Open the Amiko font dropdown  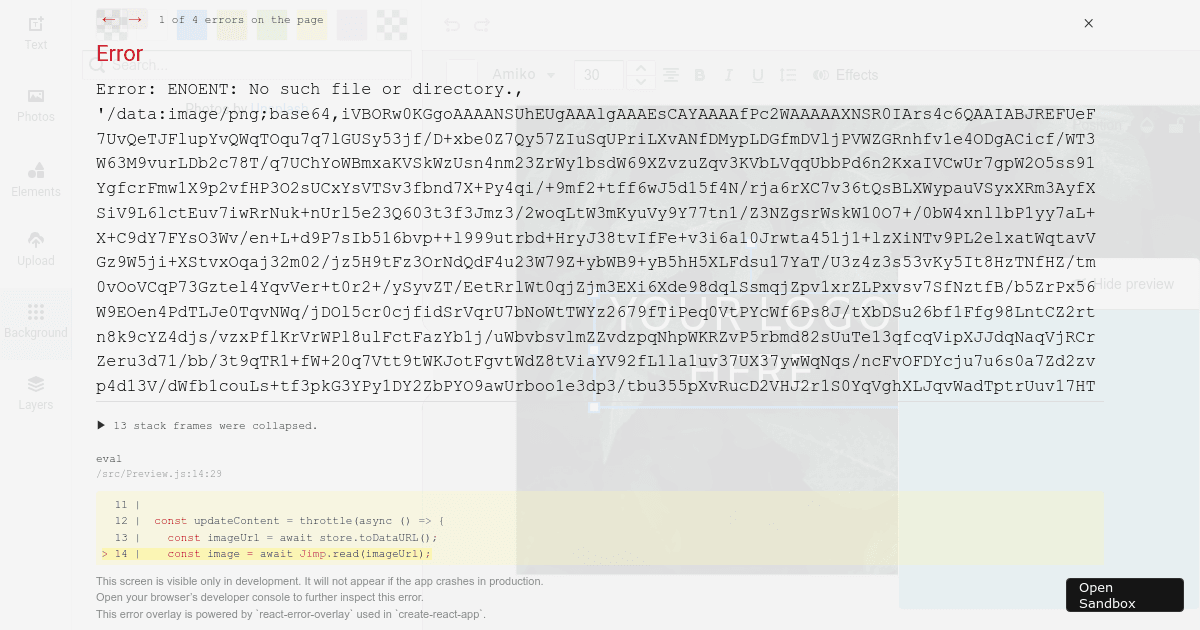click(524, 75)
